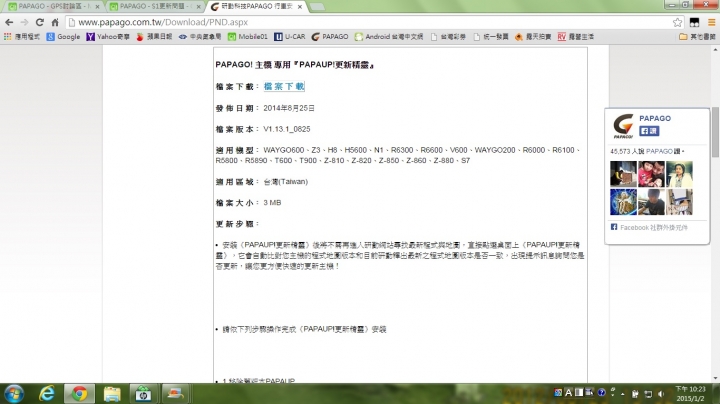The width and height of the screenshot is (720, 404).
Task: Click the PAPAGO logo in Facebook widget
Action: coord(623,126)
